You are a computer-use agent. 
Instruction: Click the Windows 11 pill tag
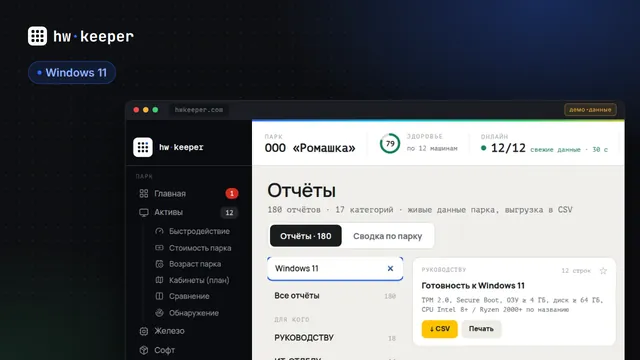click(x=72, y=73)
